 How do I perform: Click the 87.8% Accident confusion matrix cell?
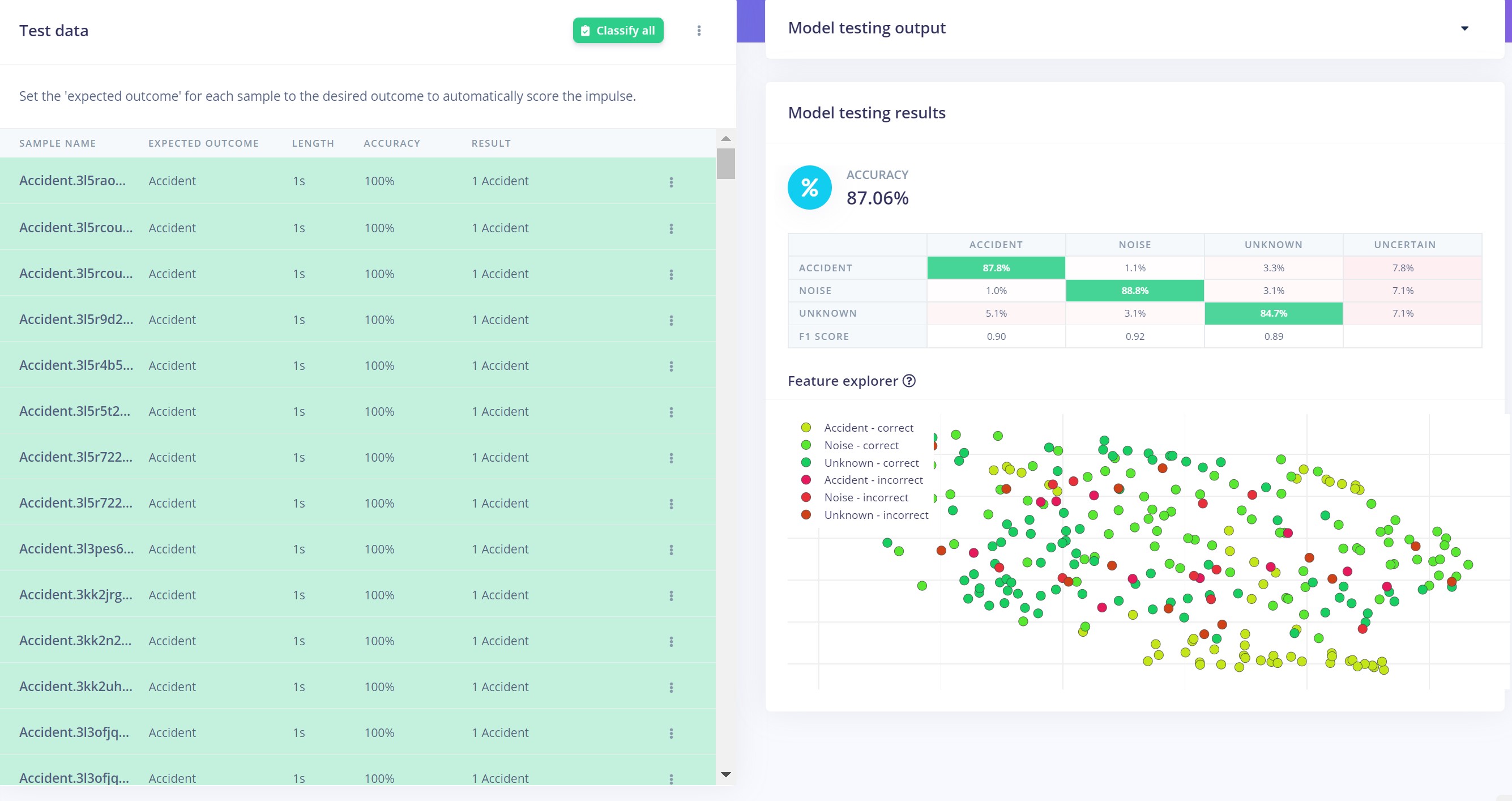[996, 268]
